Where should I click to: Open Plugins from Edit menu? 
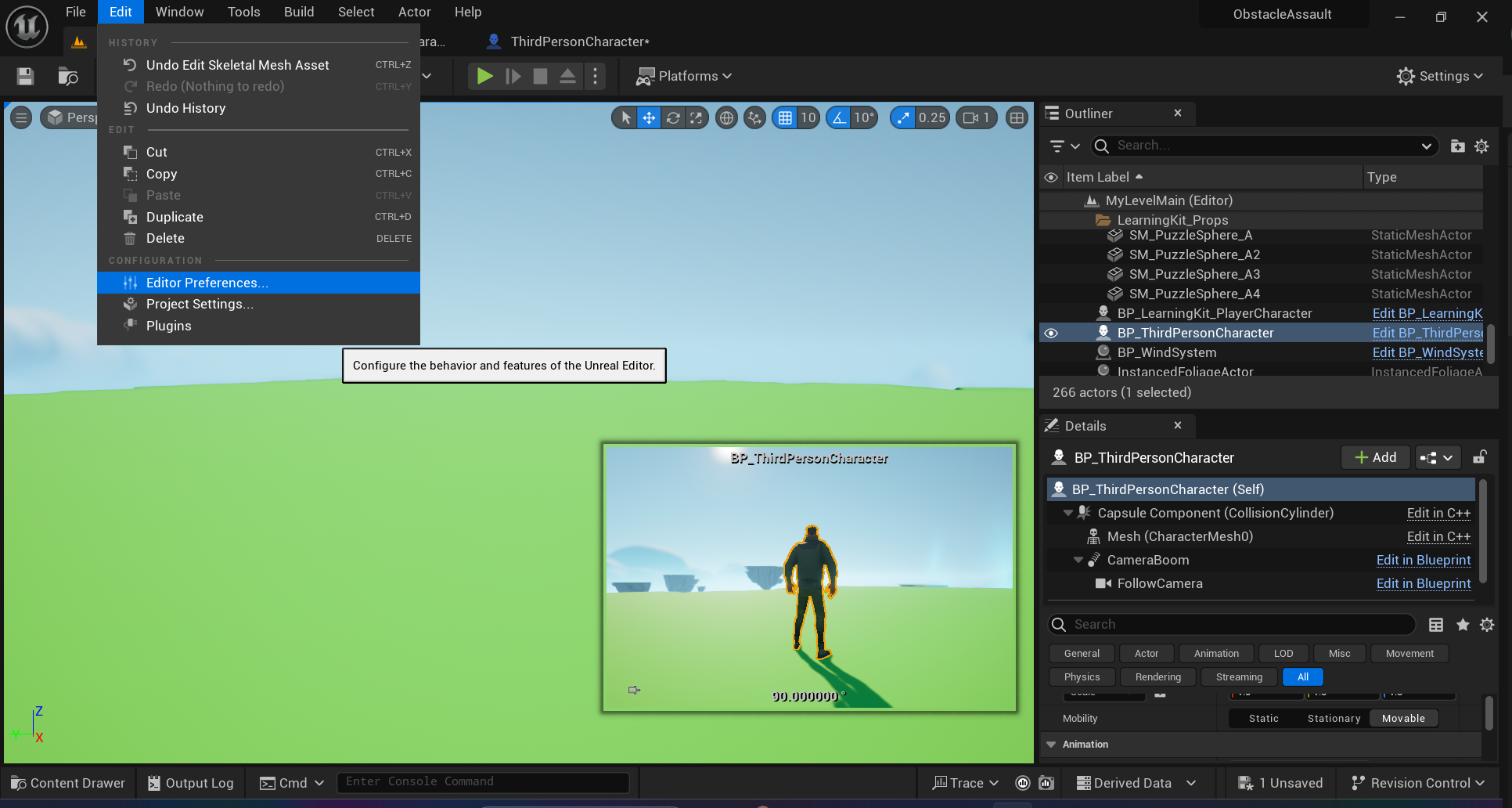click(x=258, y=326)
